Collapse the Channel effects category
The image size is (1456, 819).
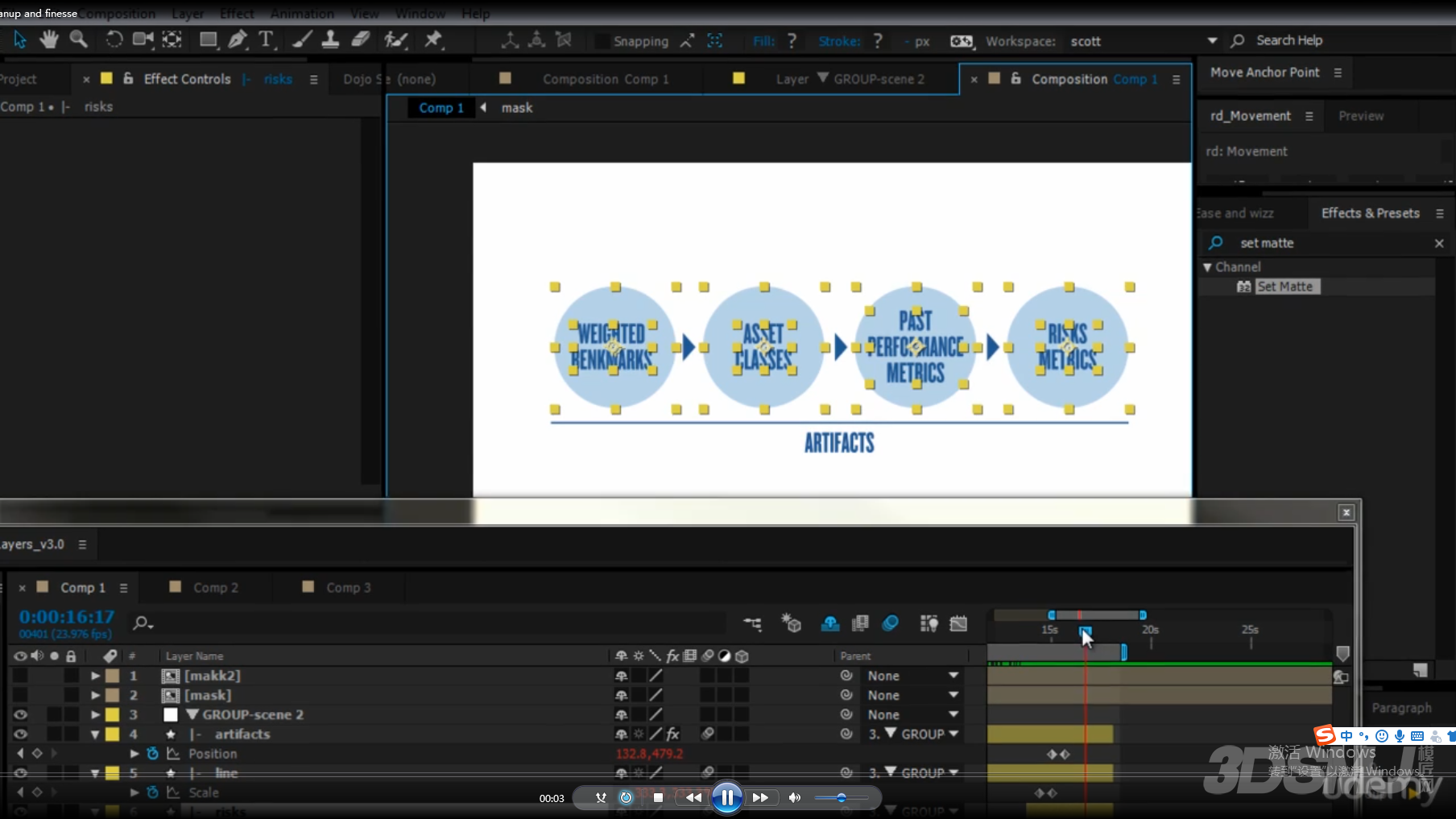[1207, 267]
